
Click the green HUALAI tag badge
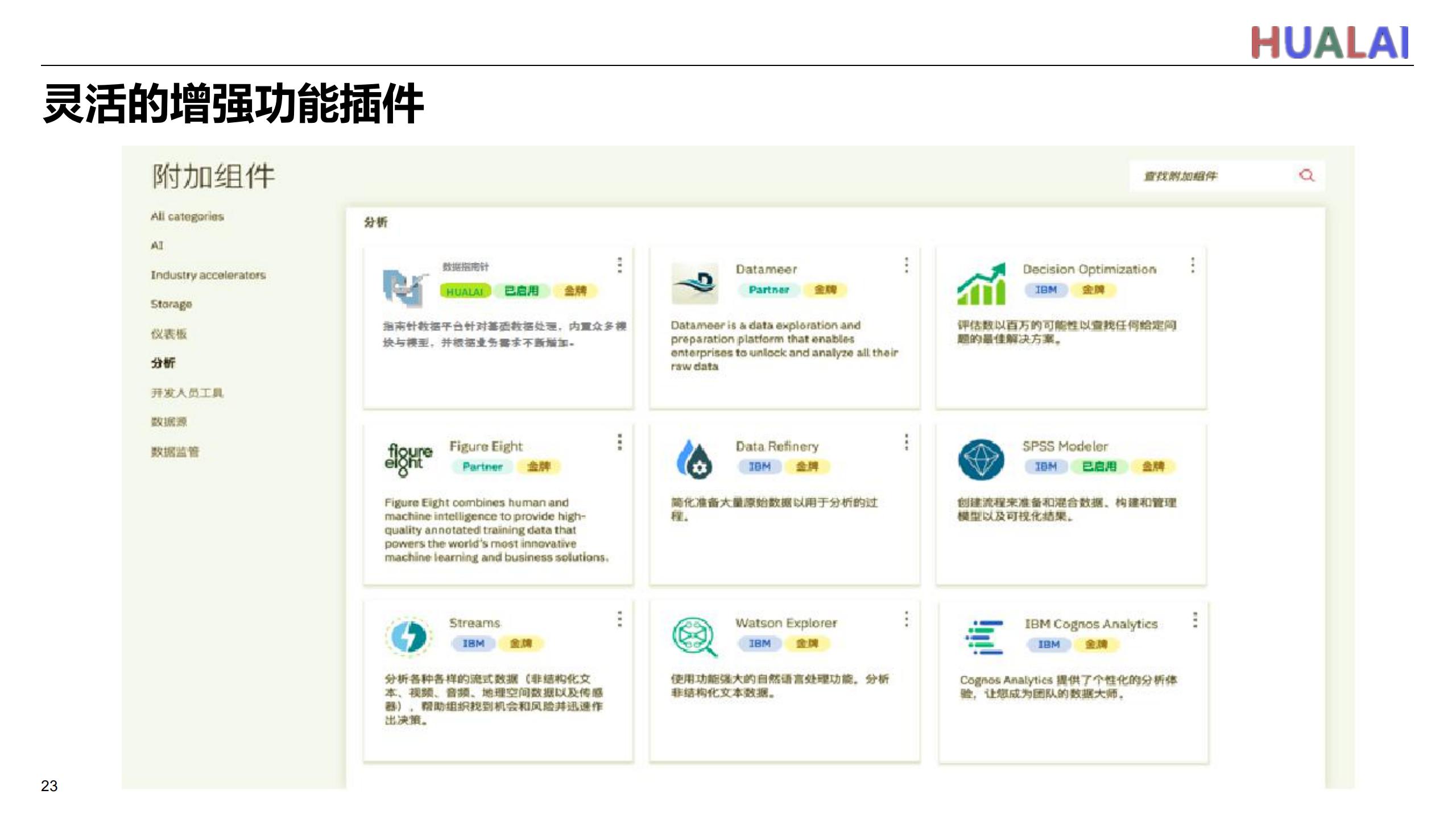coord(465,291)
